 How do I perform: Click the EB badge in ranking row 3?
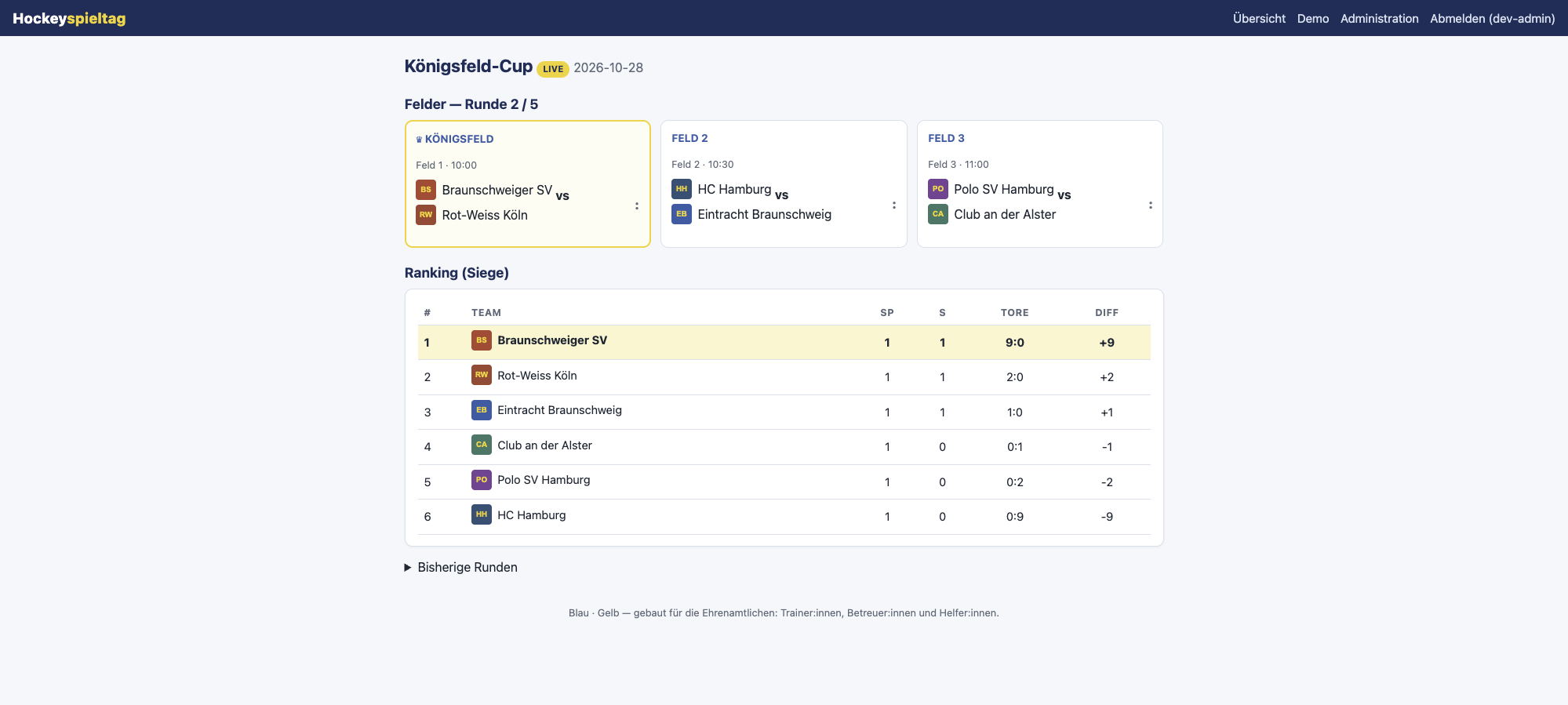[x=482, y=410]
